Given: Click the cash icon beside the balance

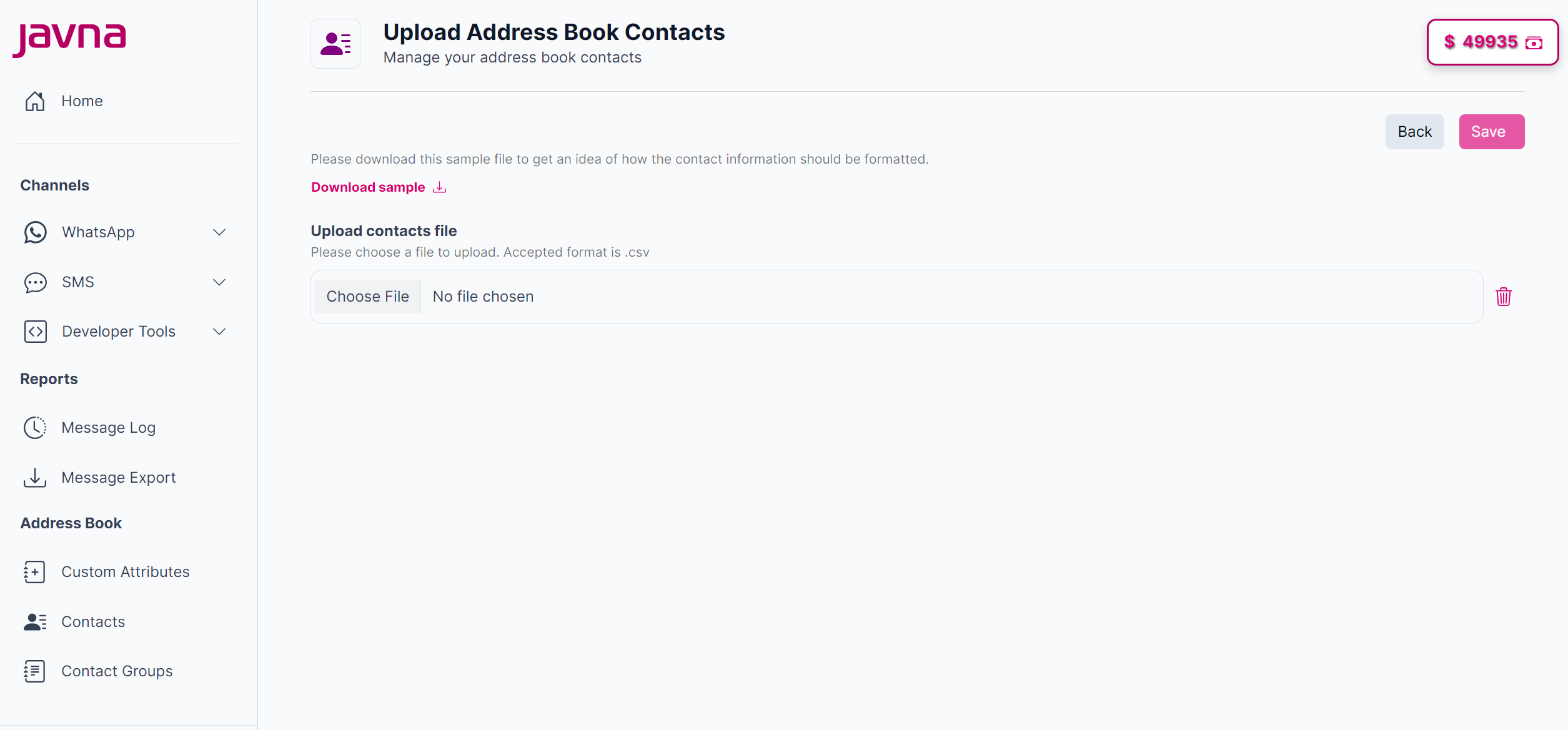Looking at the screenshot, I should tap(1534, 42).
